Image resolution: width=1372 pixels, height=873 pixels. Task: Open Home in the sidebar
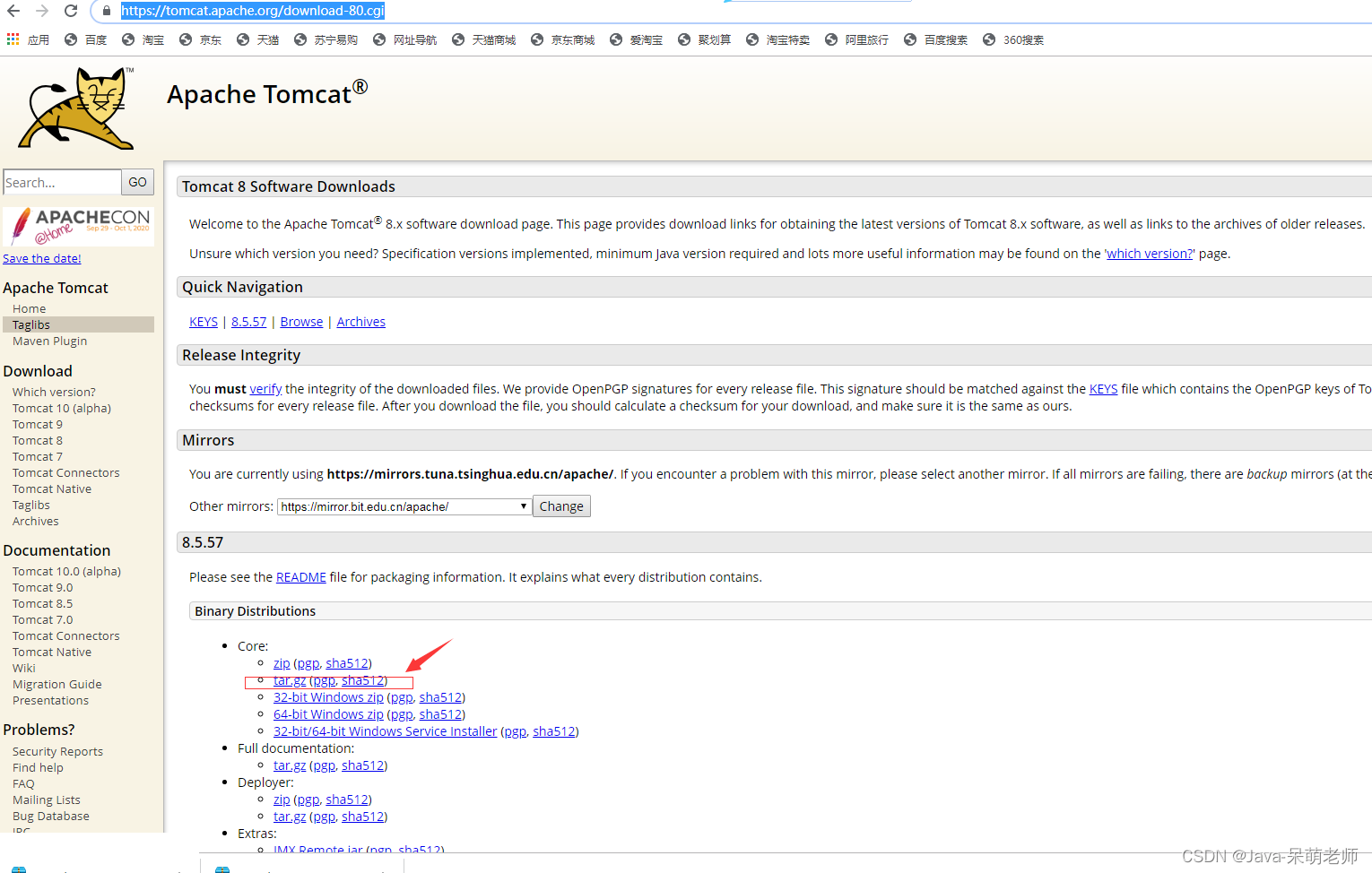(30, 308)
